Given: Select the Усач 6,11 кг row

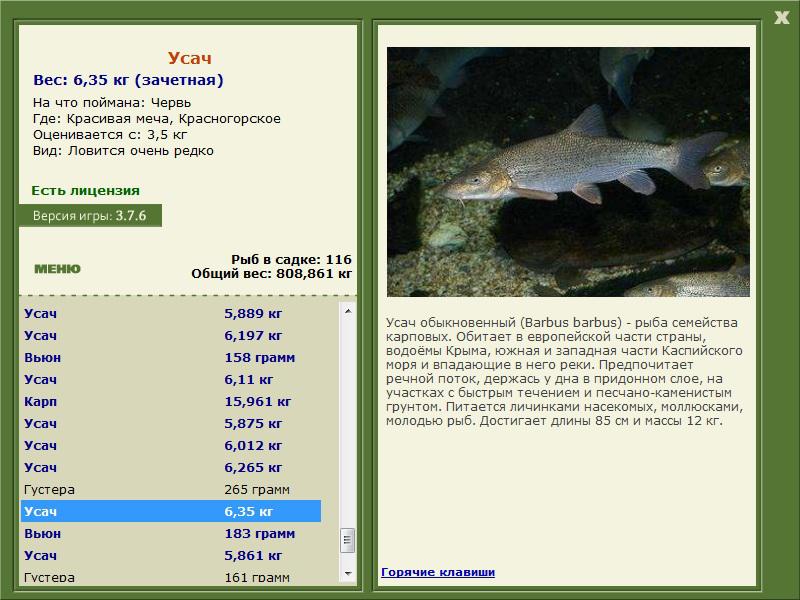Looking at the screenshot, I should [x=171, y=379].
